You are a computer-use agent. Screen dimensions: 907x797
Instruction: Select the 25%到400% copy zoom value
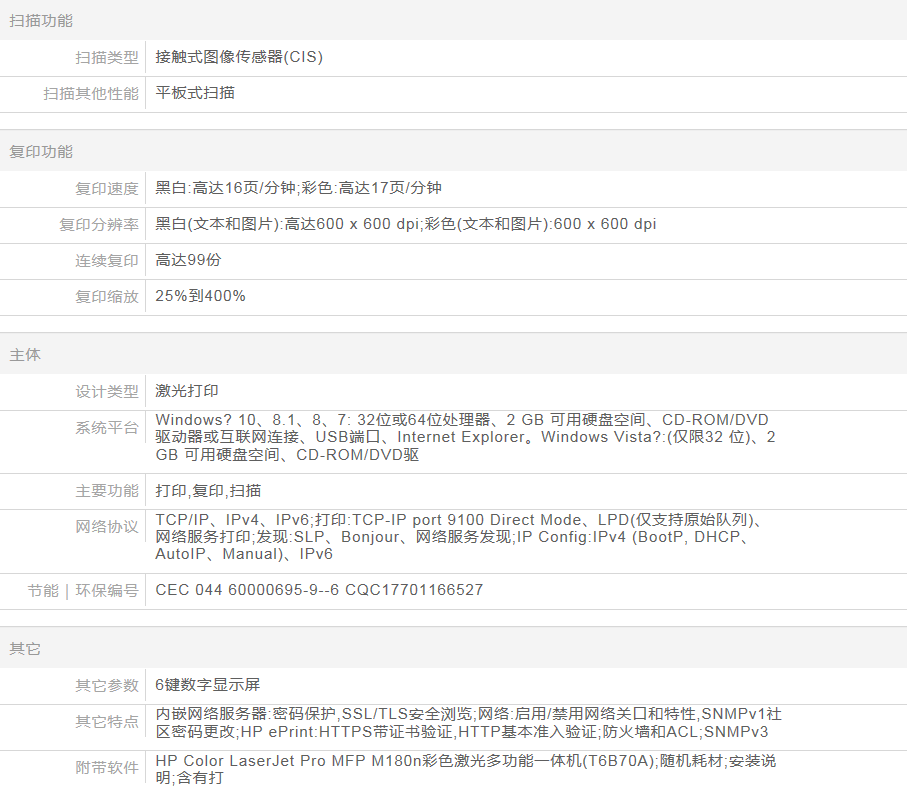(x=200, y=296)
